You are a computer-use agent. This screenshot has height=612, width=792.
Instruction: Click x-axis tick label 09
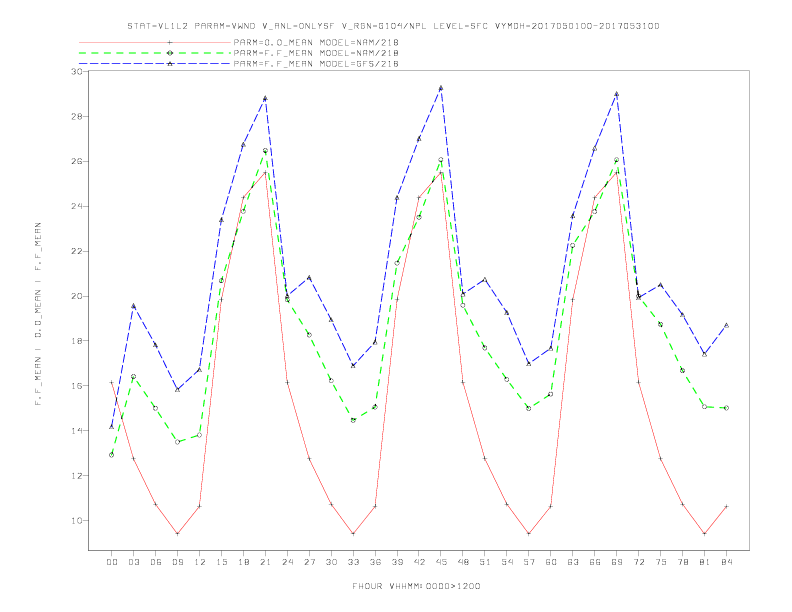pyautogui.click(x=177, y=562)
